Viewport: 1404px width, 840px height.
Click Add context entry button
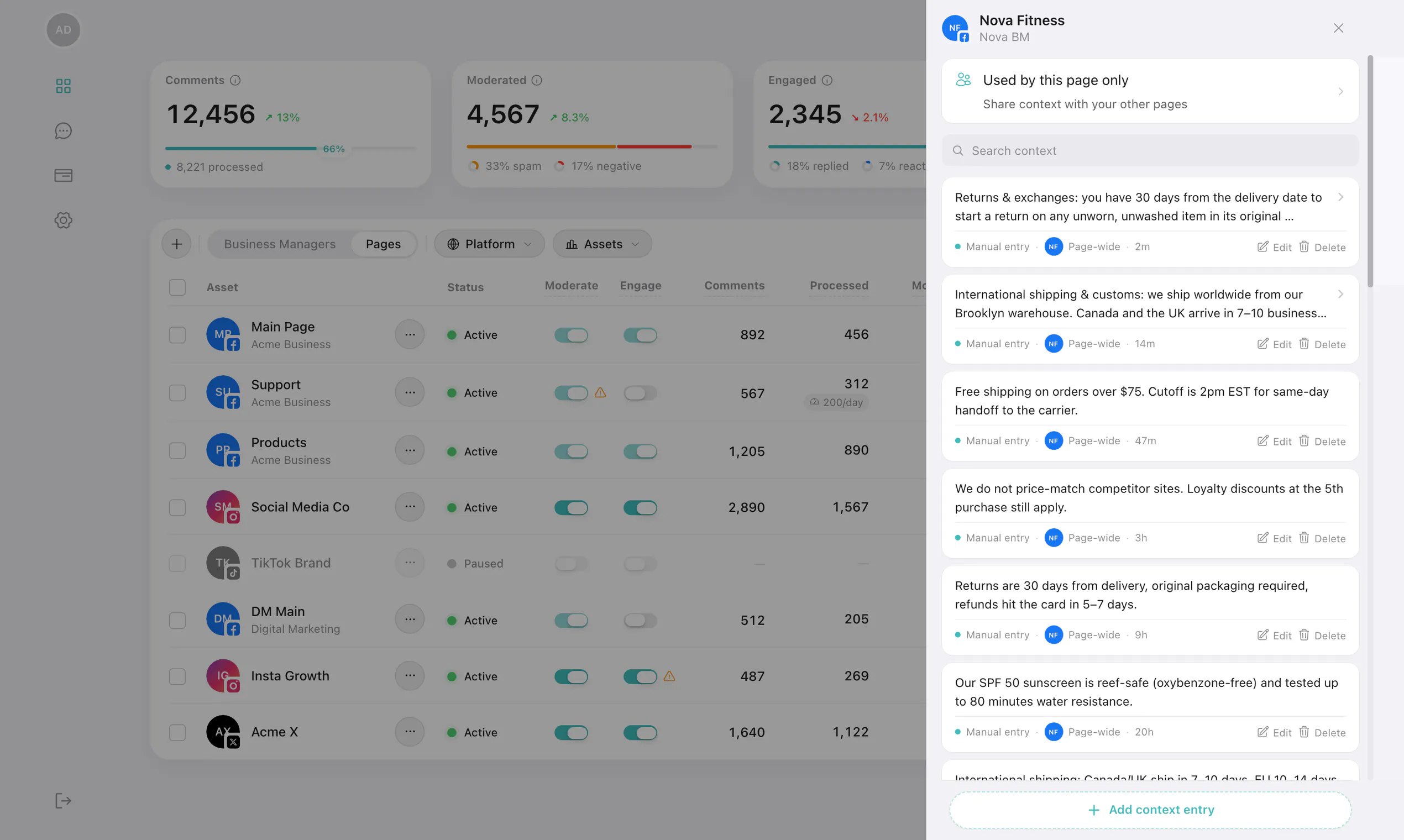point(1150,810)
